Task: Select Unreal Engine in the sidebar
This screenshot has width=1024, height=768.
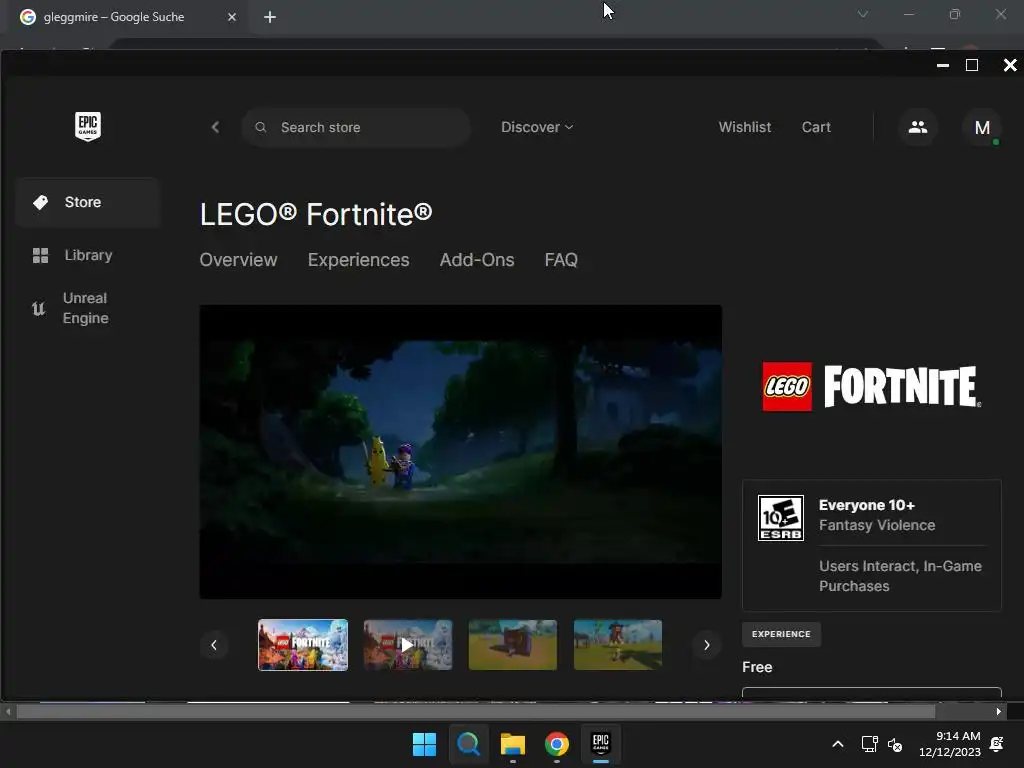Action: (x=88, y=308)
